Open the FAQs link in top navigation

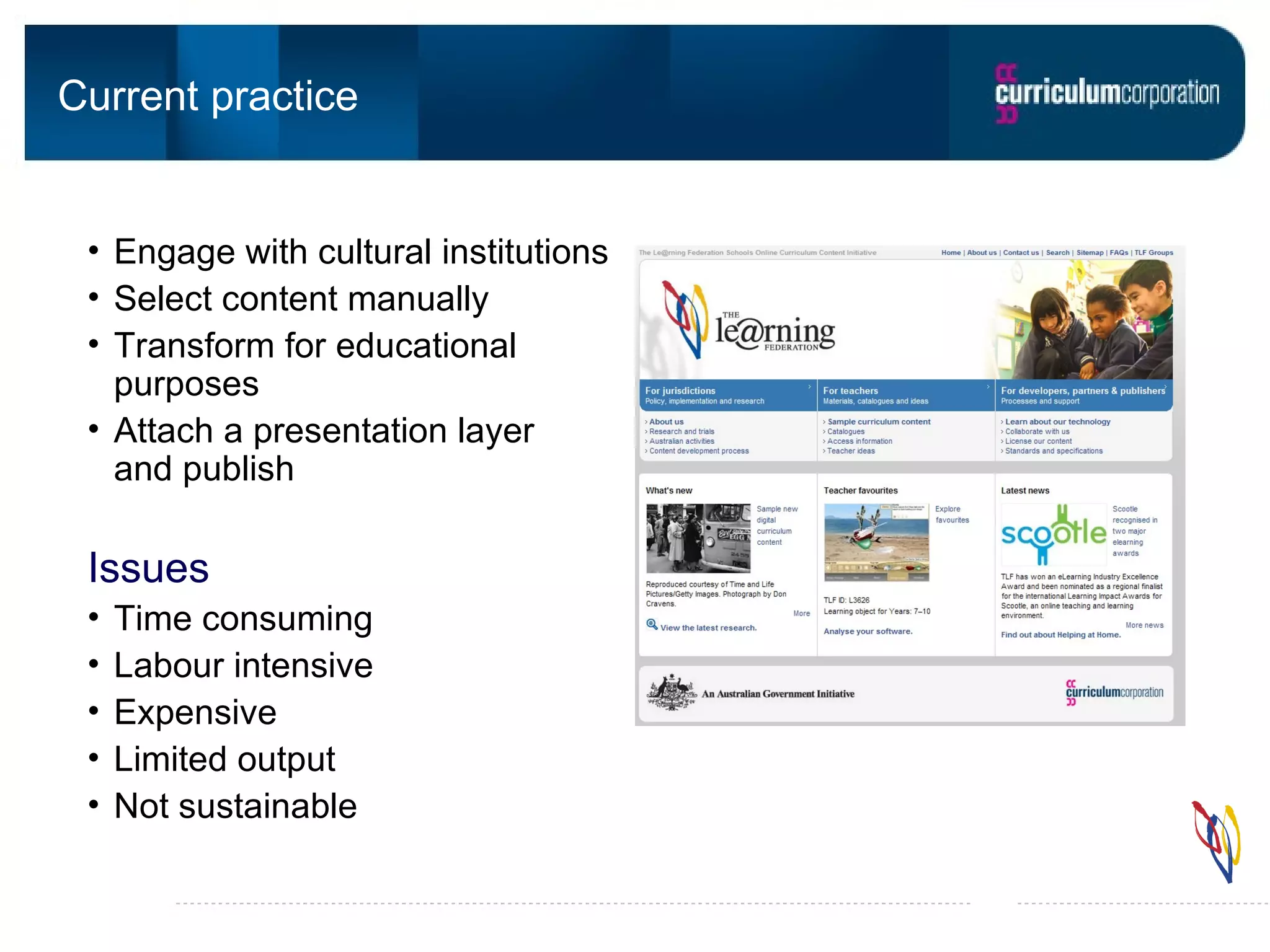point(1119,253)
